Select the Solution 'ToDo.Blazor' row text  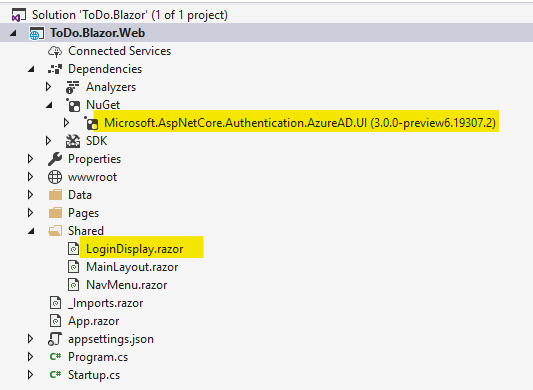pos(130,15)
